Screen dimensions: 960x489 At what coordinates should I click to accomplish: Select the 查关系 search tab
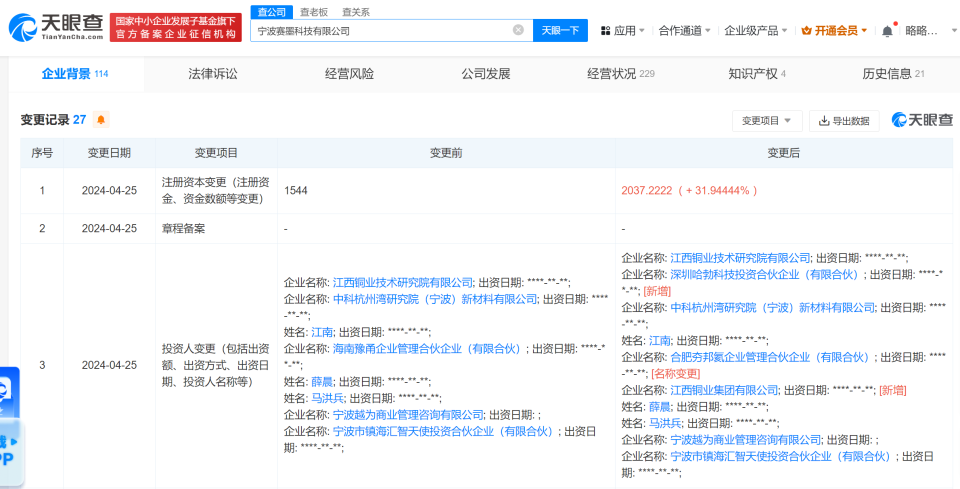point(356,12)
